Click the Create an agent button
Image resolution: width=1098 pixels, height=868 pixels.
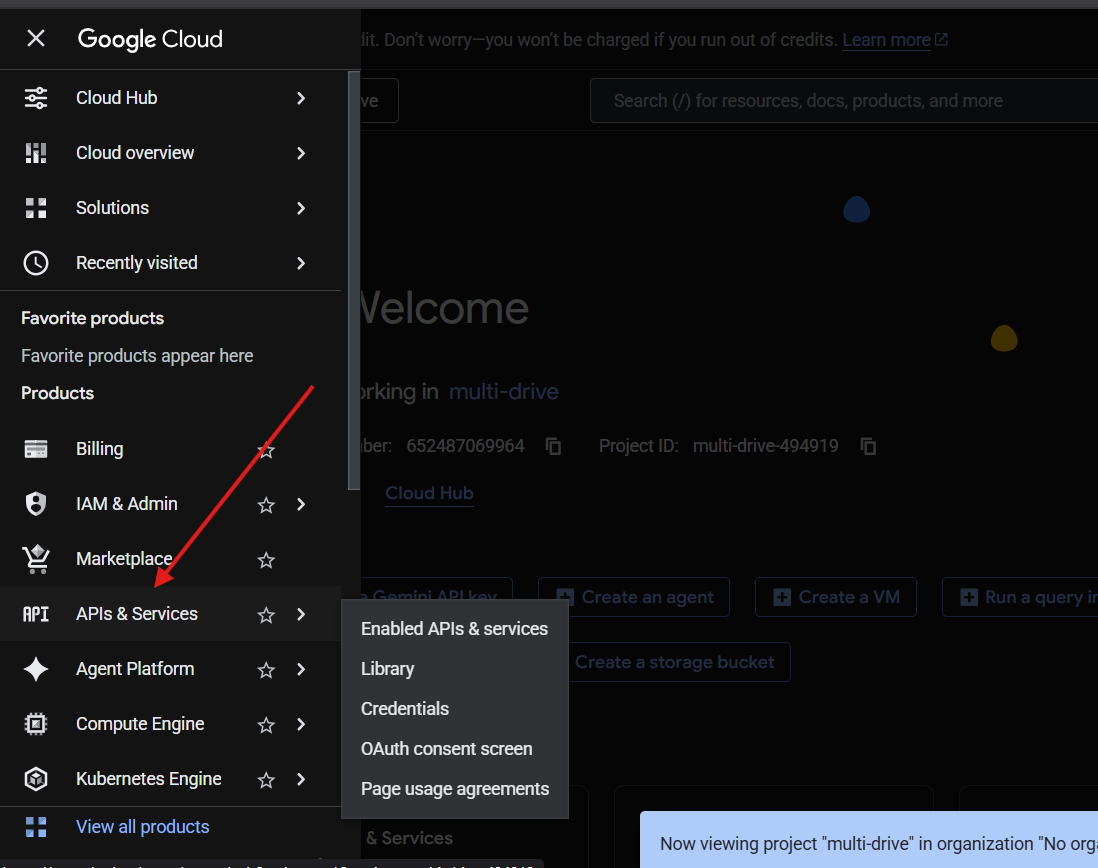tap(634, 597)
